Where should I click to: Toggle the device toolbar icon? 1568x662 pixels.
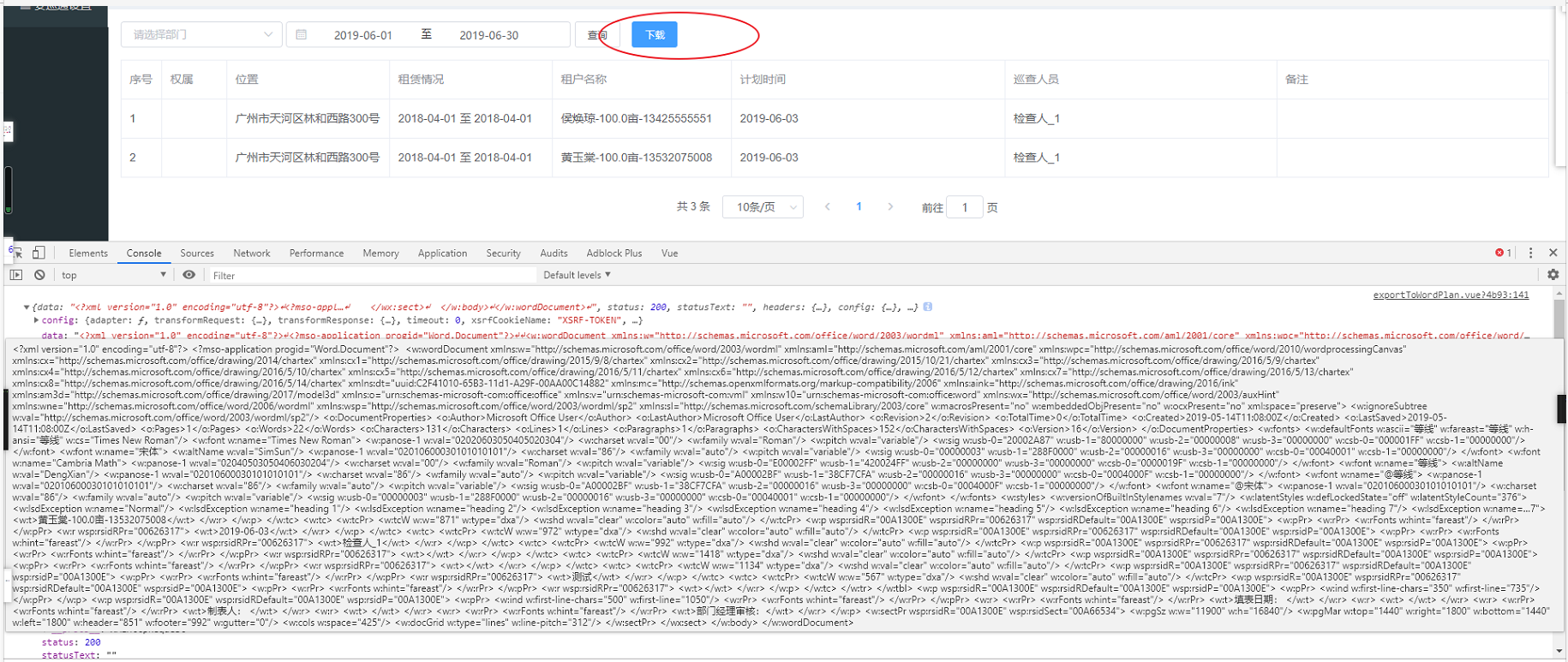pos(39,253)
